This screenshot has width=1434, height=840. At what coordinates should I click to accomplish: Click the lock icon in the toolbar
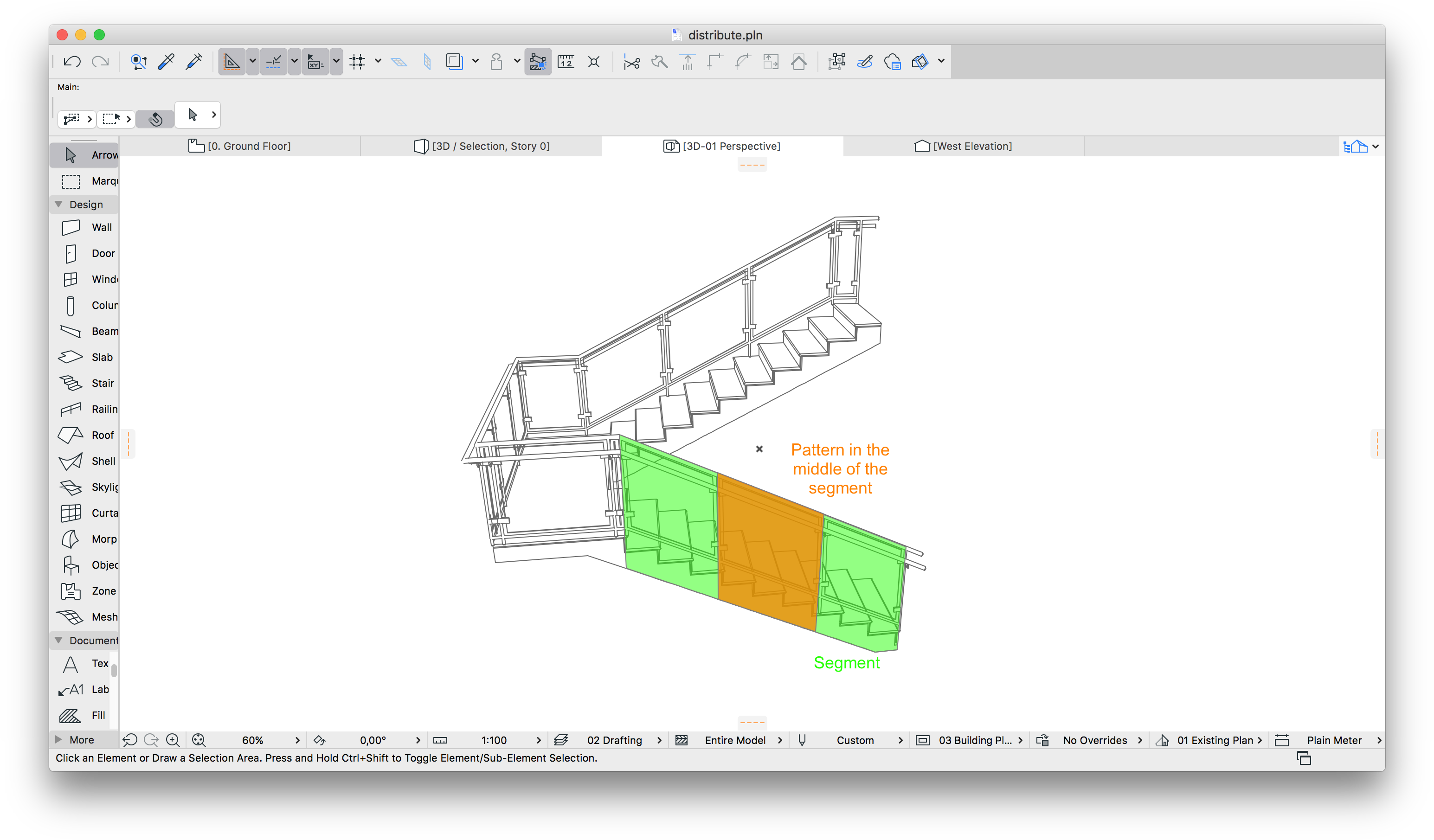click(496, 62)
